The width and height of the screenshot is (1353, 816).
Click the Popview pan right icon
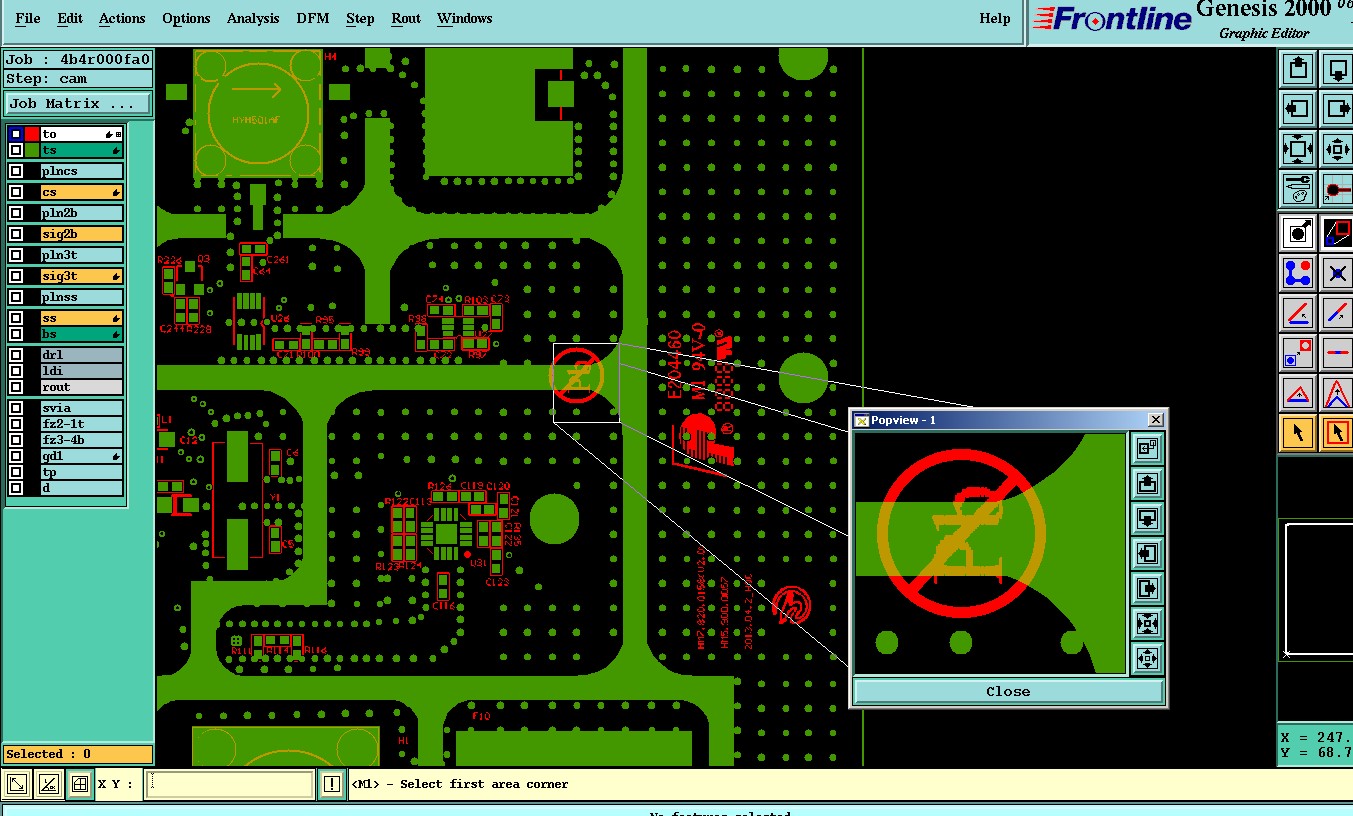pos(1147,588)
